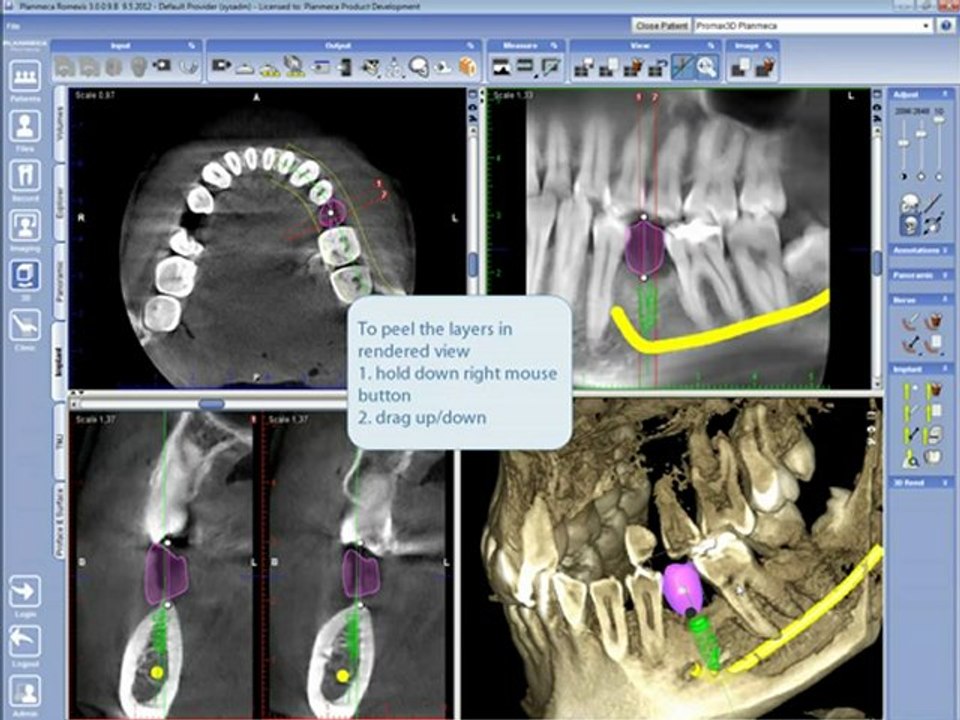The height and width of the screenshot is (720, 960).
Task: Click the Logout arrow icon
Action: point(24,641)
